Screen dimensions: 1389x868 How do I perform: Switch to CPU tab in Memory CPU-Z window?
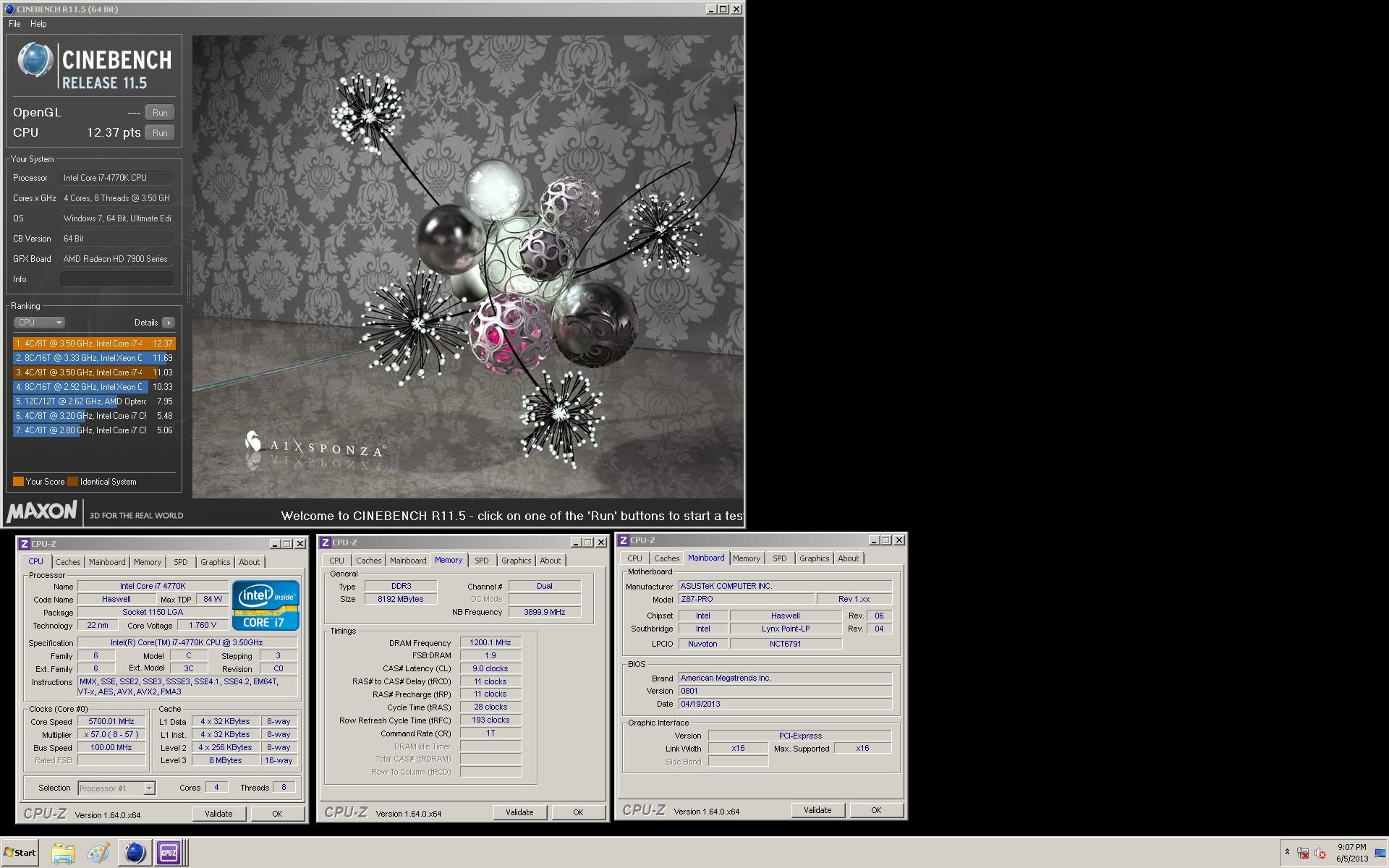point(337,561)
